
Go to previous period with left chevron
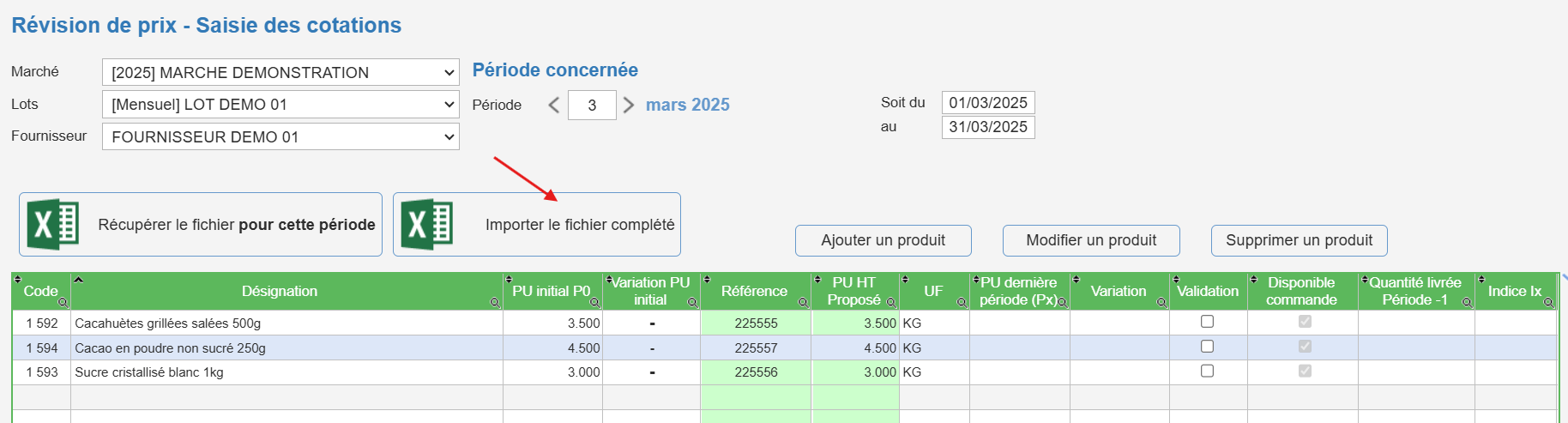pyautogui.click(x=554, y=105)
